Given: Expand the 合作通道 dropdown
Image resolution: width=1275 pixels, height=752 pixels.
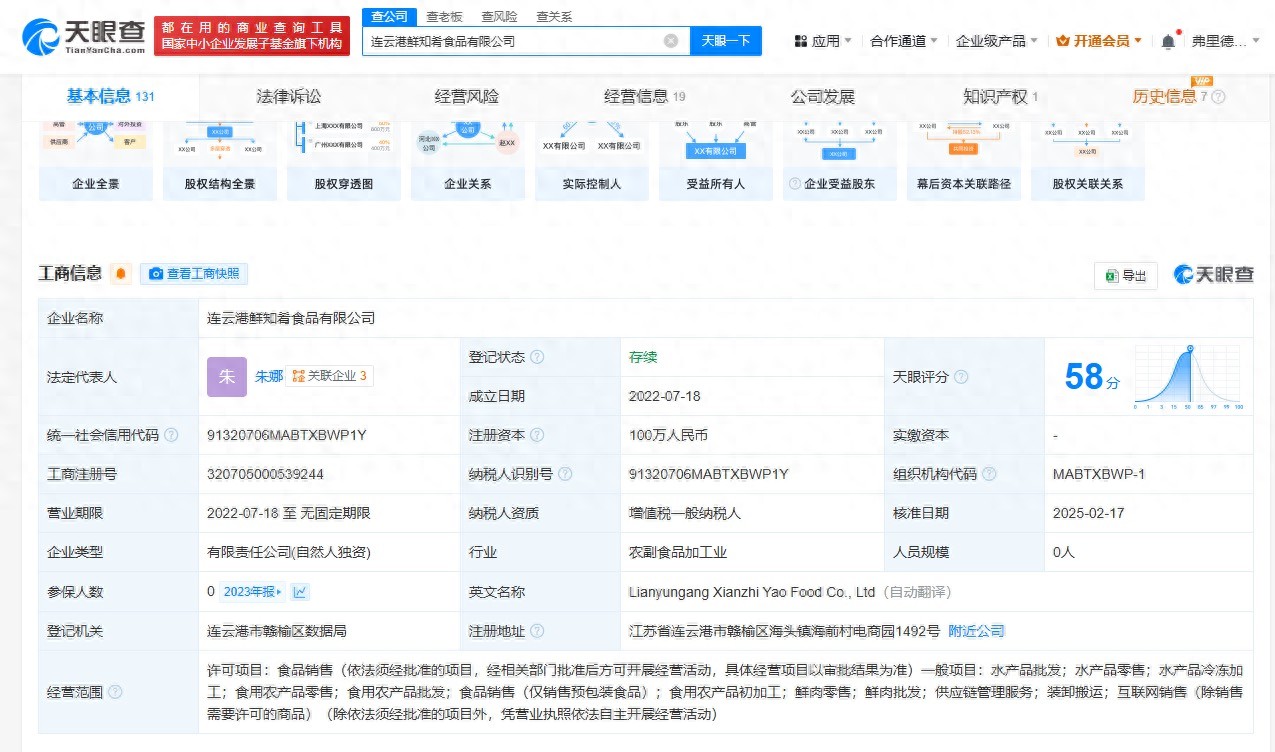Looking at the screenshot, I should tap(904, 41).
